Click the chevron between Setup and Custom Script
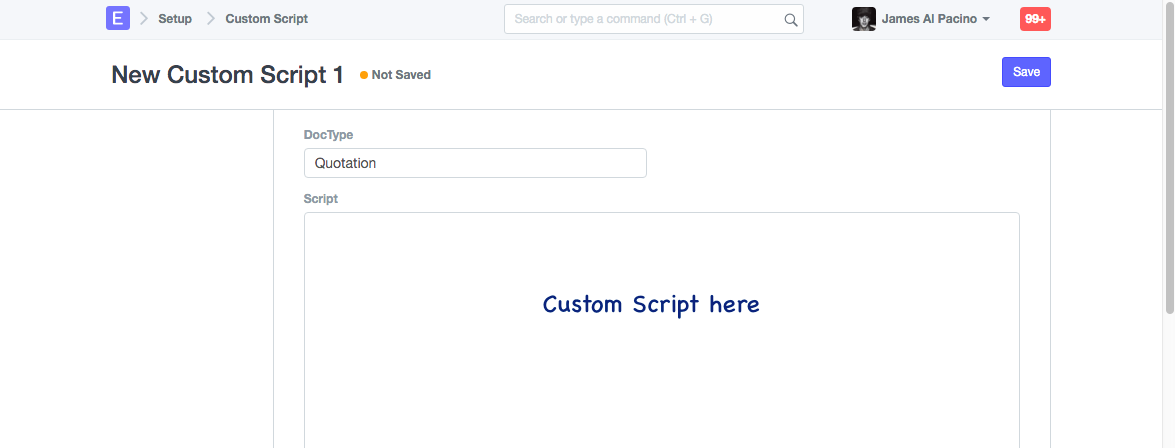 point(210,19)
